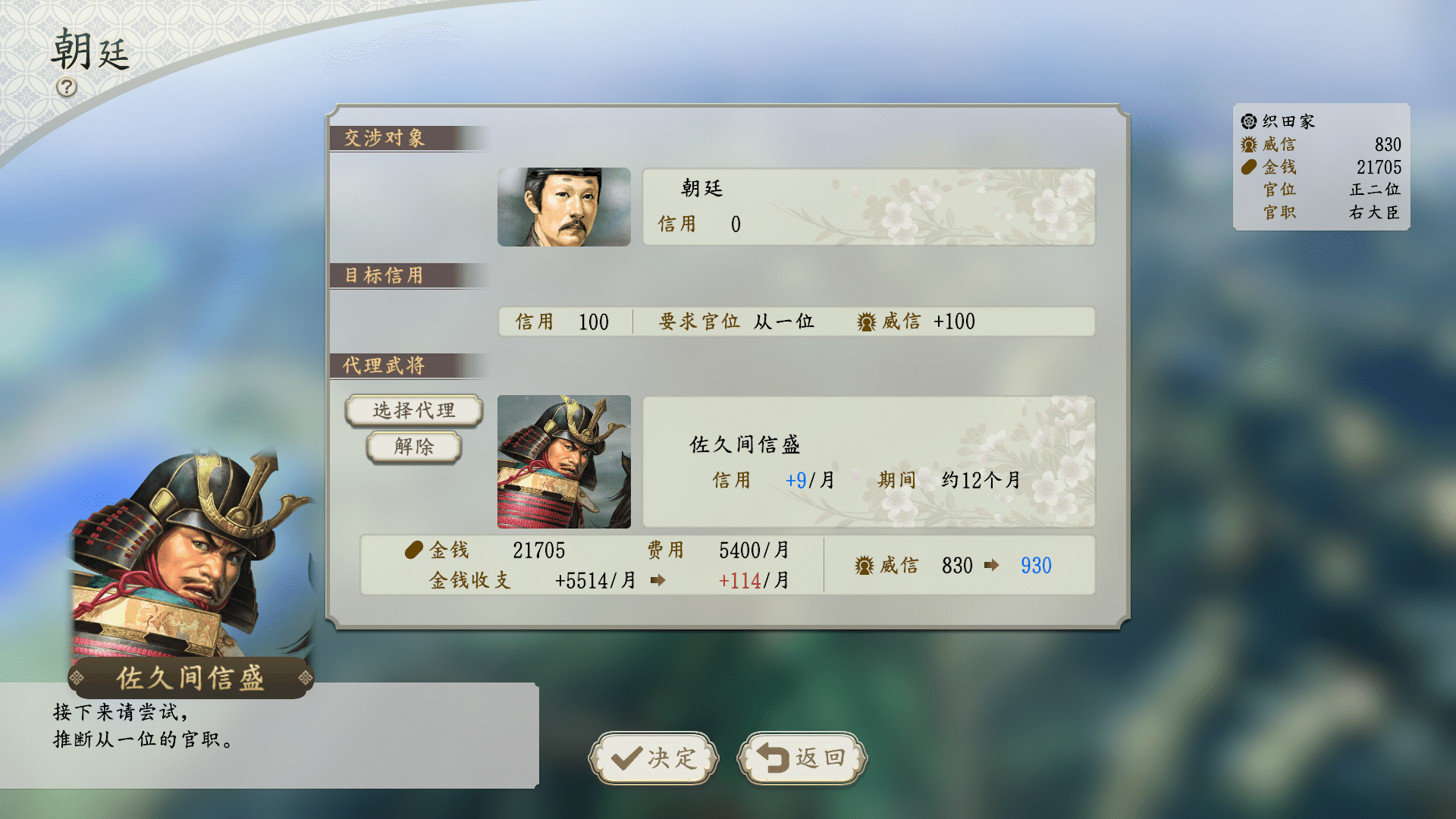Image resolution: width=1456 pixels, height=819 pixels.
Task: Click the Oda clan crest icon beside 织田家
Action: point(1249,121)
